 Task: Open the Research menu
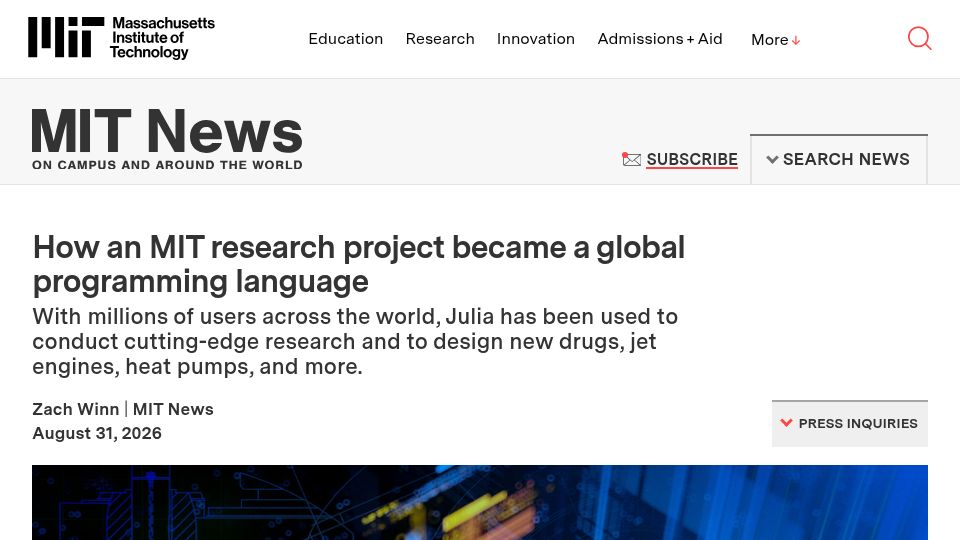(440, 39)
